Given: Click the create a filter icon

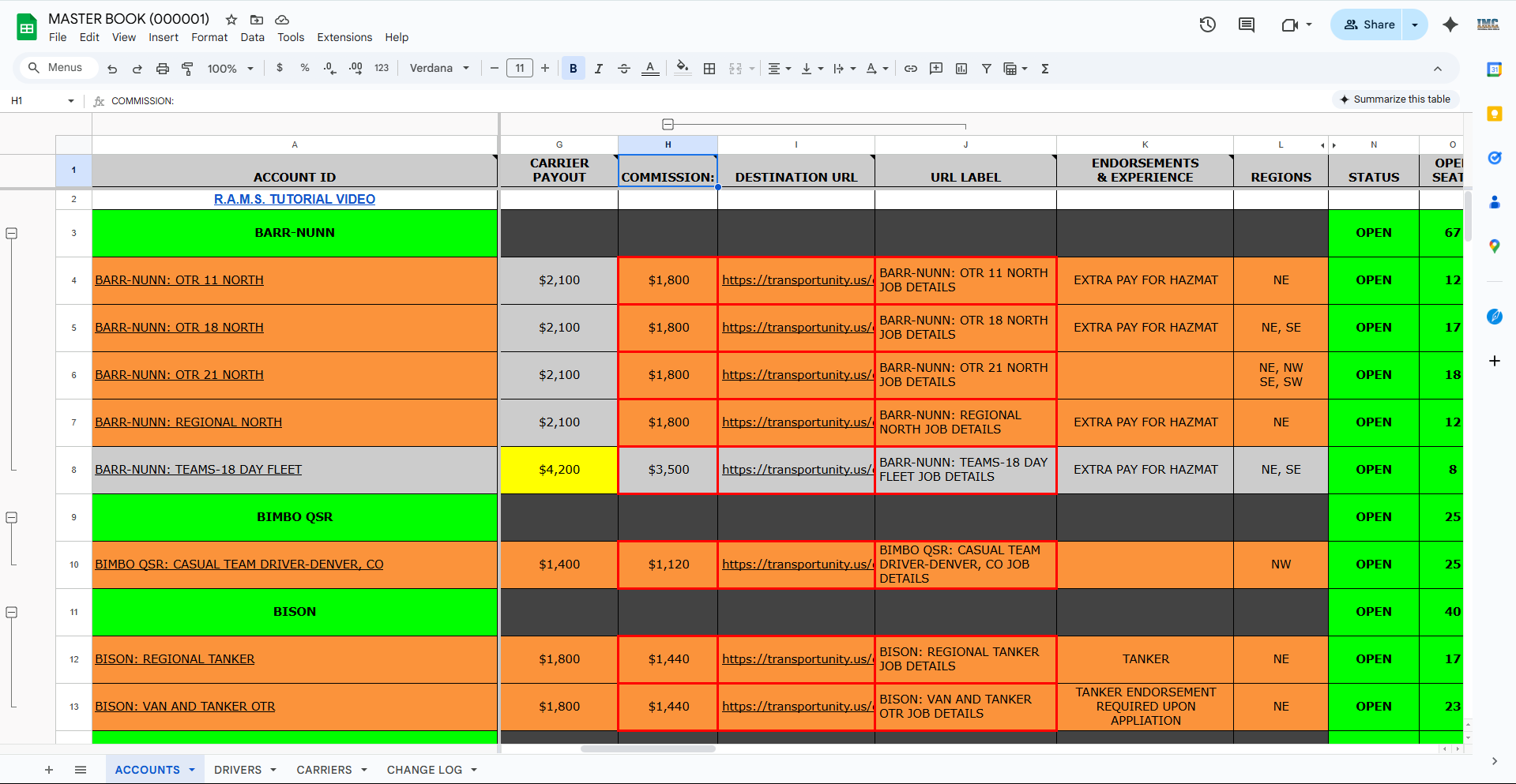Looking at the screenshot, I should [x=986, y=69].
